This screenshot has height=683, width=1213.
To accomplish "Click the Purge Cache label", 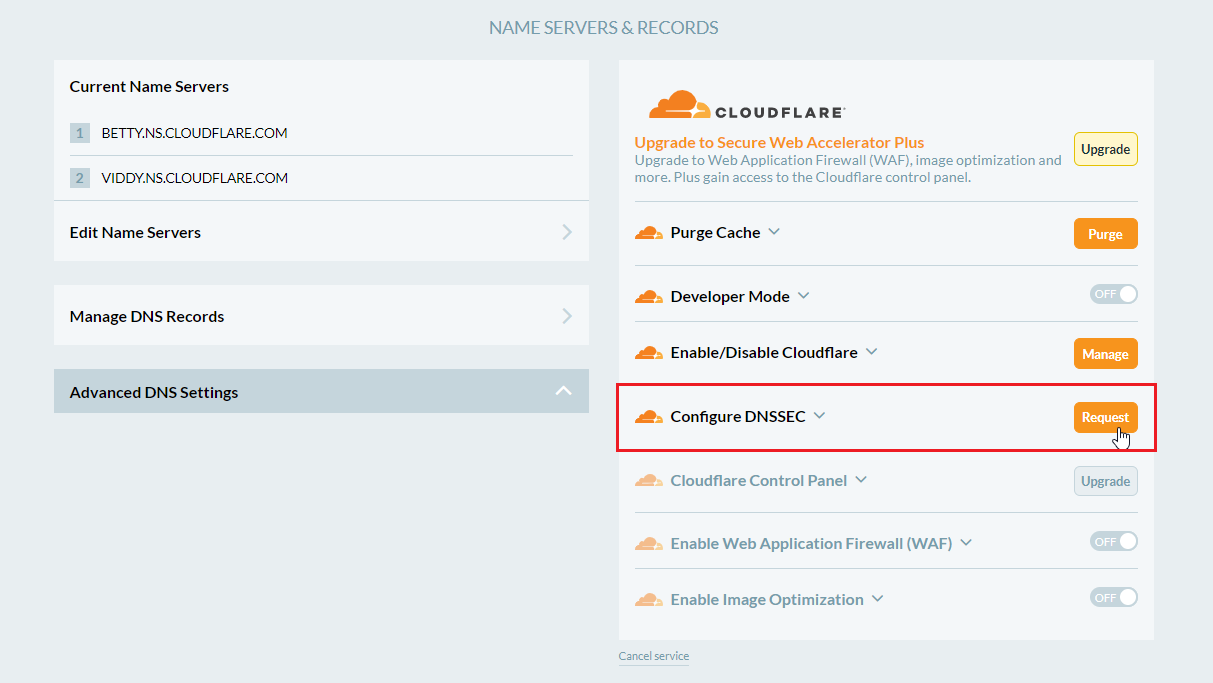I will coord(715,233).
